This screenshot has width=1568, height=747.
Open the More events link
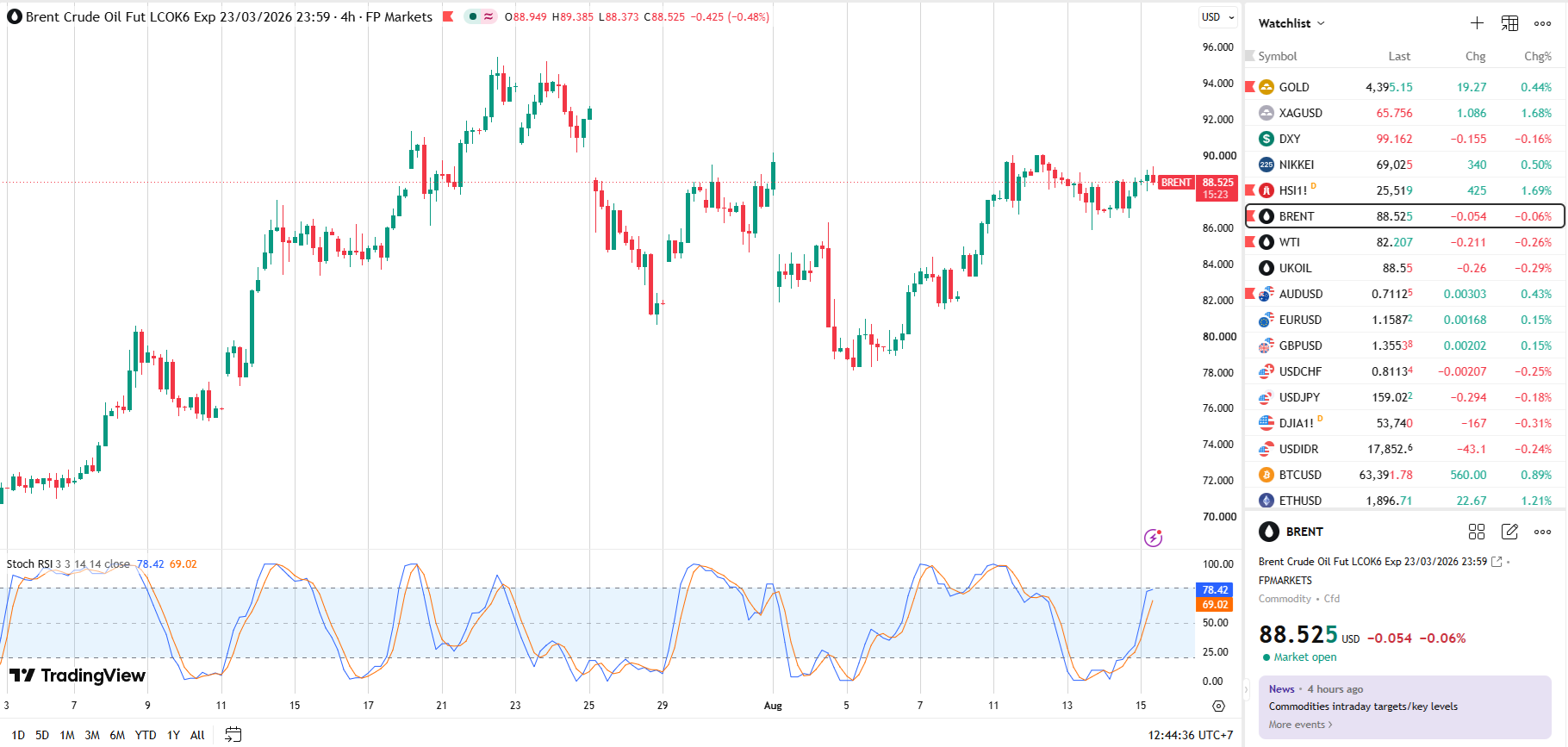coord(1300,725)
